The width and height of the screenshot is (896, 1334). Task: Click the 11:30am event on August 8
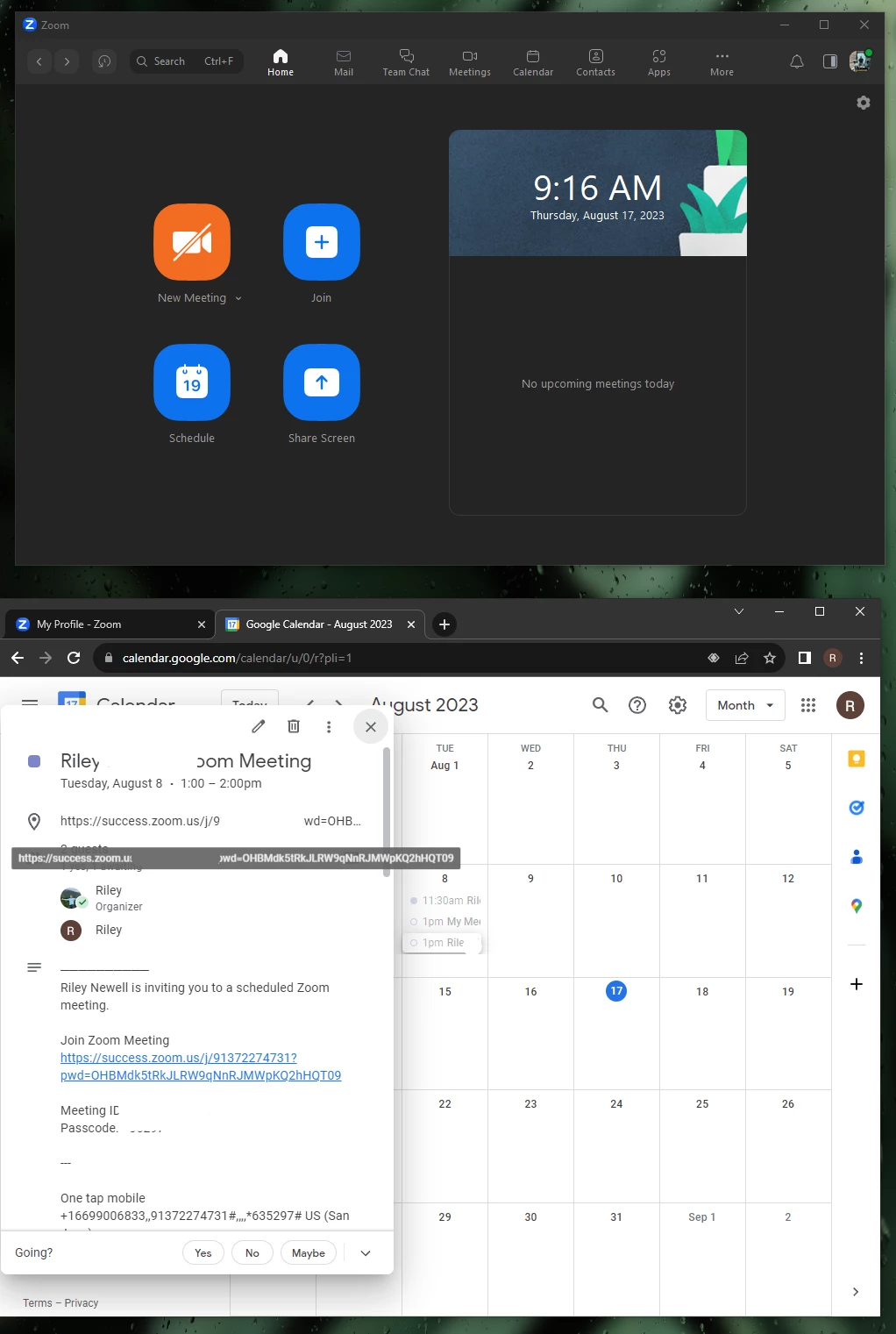point(444,901)
